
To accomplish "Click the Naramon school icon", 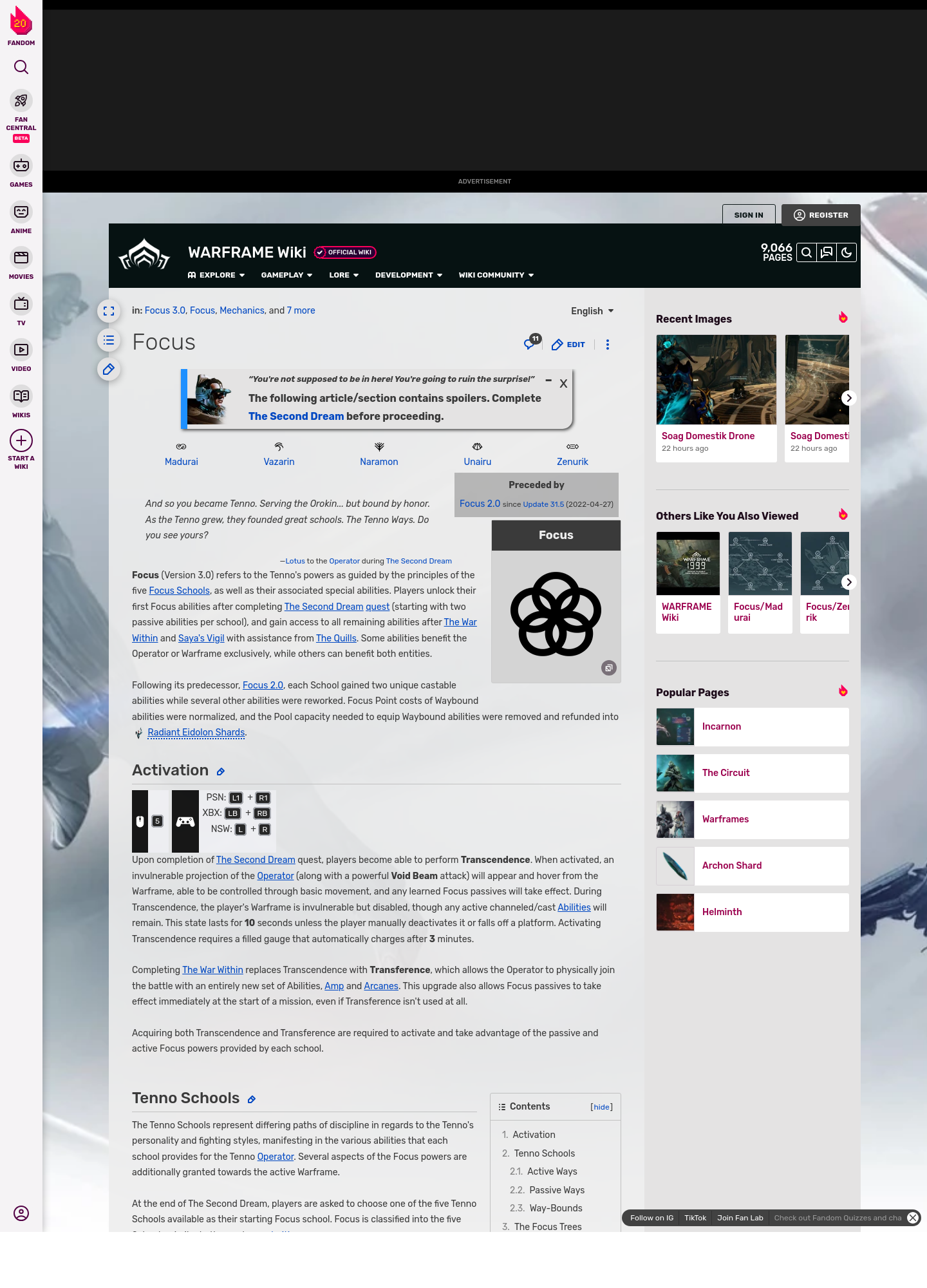I will [379, 446].
